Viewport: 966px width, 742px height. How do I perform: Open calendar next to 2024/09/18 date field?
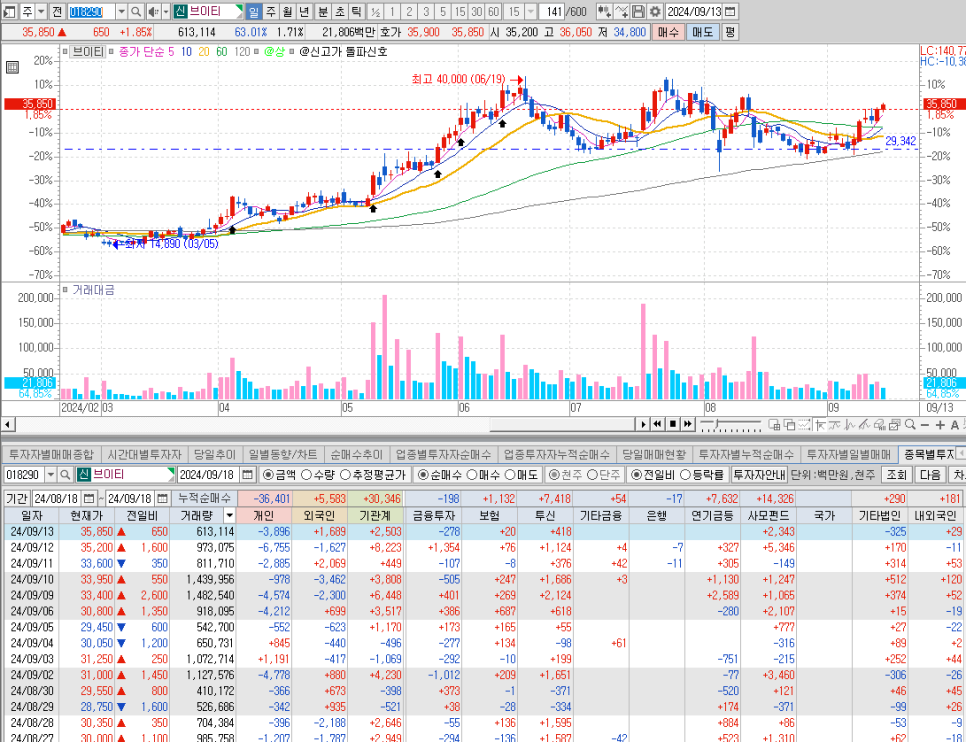click(247, 475)
